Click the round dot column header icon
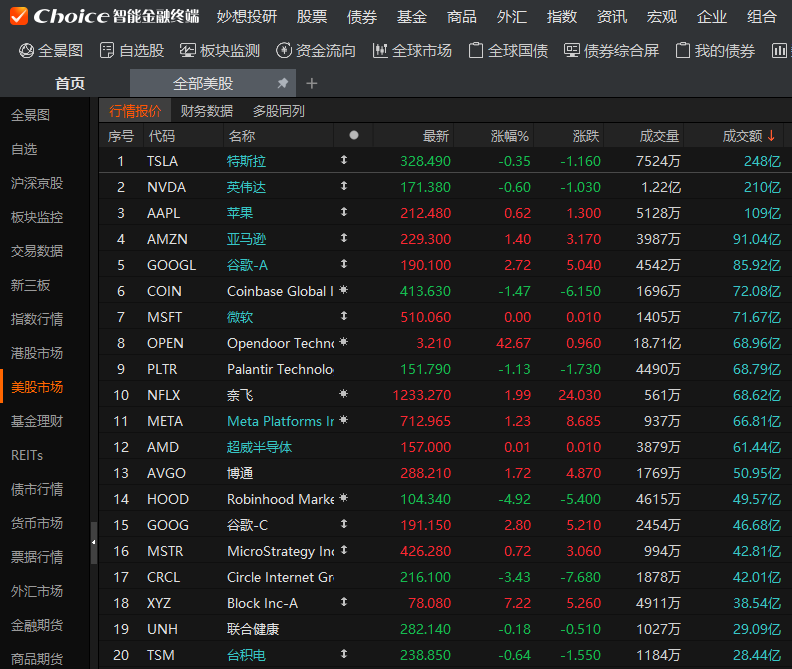Image resolution: width=792 pixels, height=669 pixels. click(x=354, y=135)
